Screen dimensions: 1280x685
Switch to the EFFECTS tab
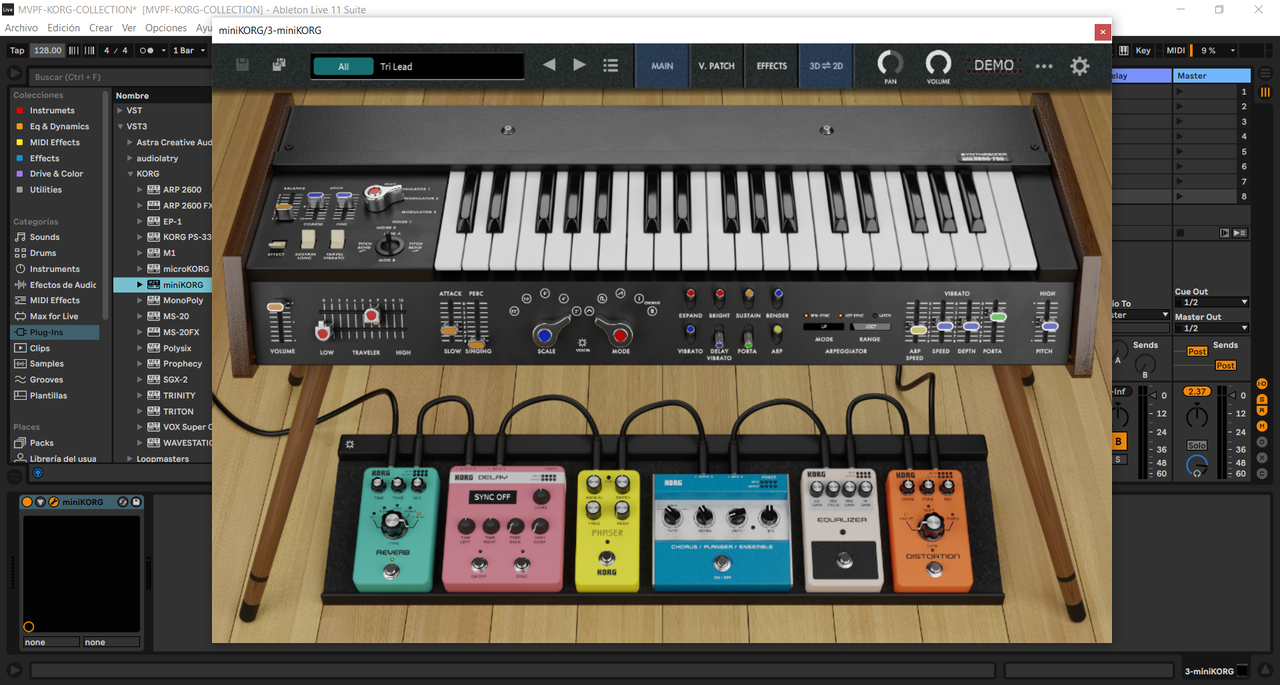771,66
